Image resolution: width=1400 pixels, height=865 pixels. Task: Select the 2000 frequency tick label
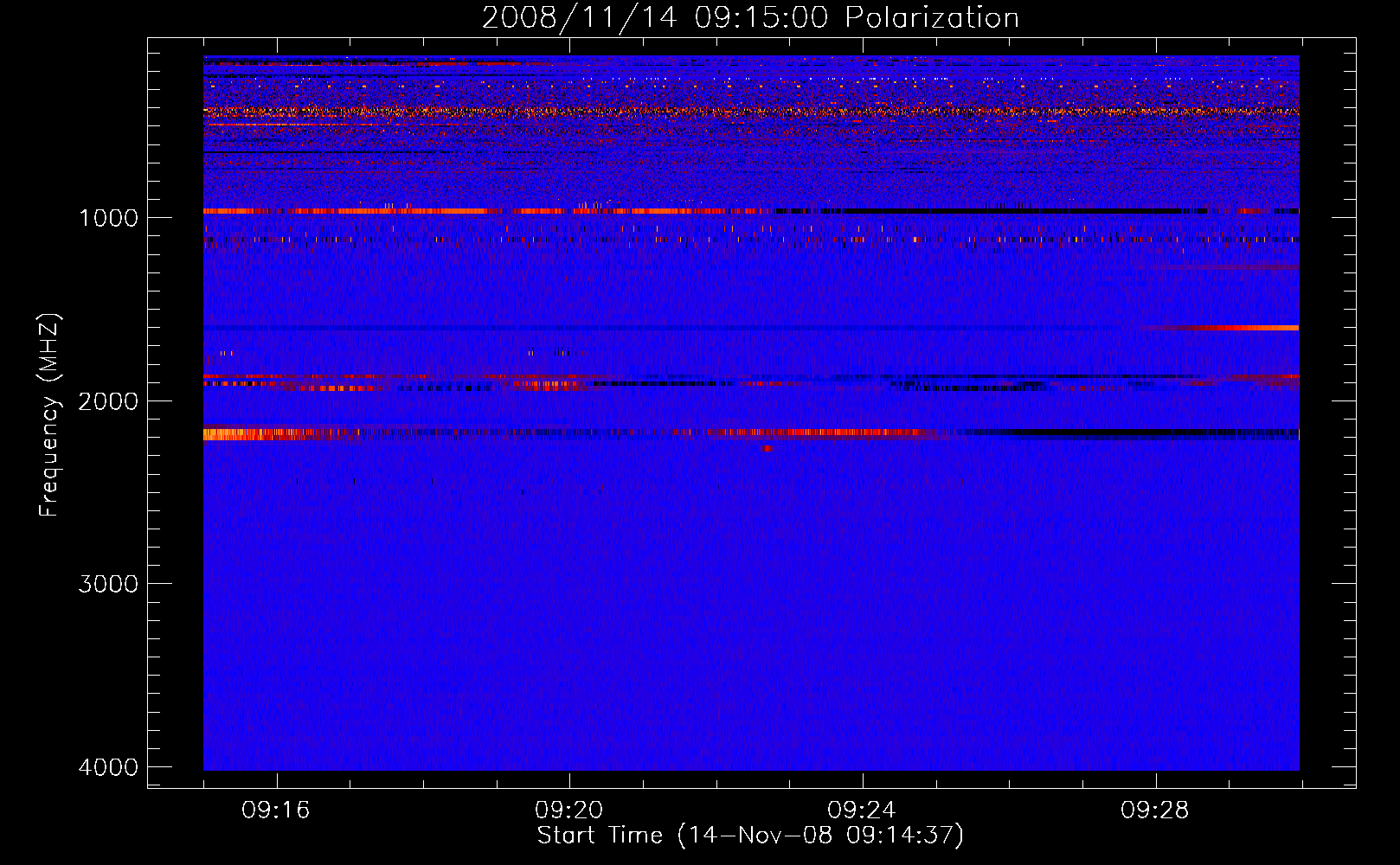point(108,401)
